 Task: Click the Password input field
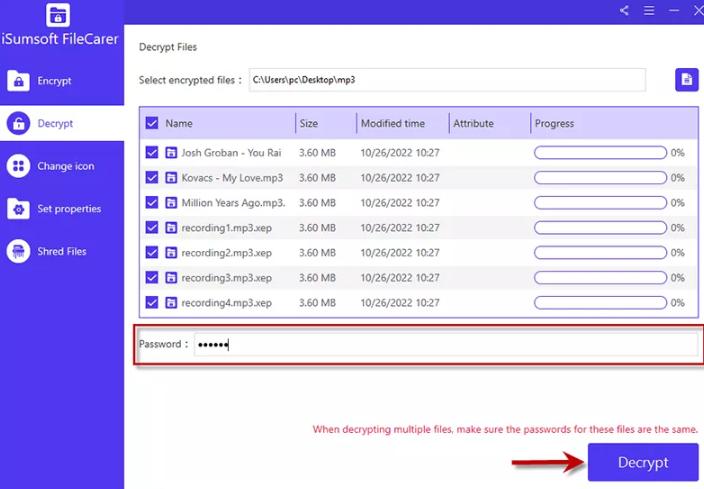pyautogui.click(x=445, y=344)
